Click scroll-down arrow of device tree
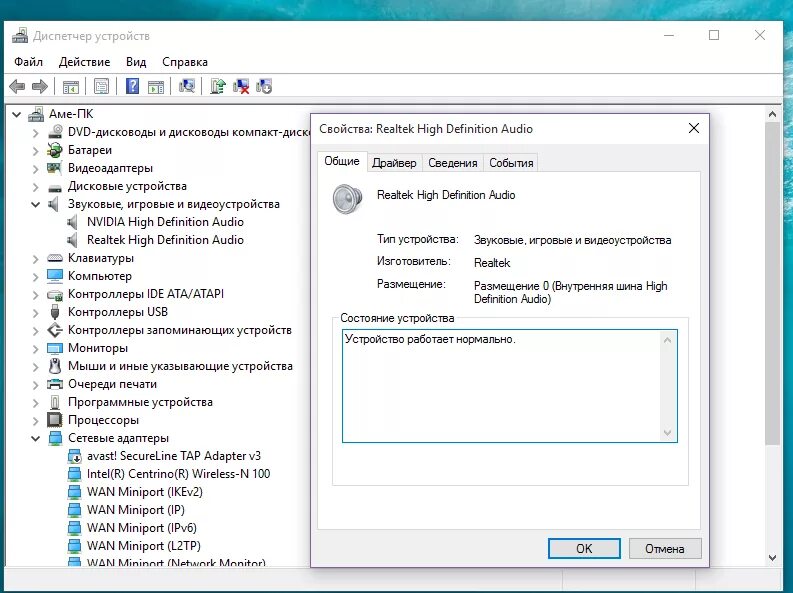This screenshot has height=593, width=793. click(772, 558)
